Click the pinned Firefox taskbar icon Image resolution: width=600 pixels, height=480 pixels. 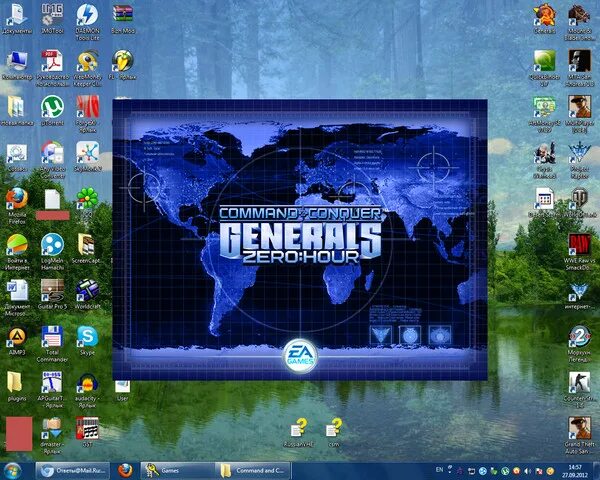125,470
